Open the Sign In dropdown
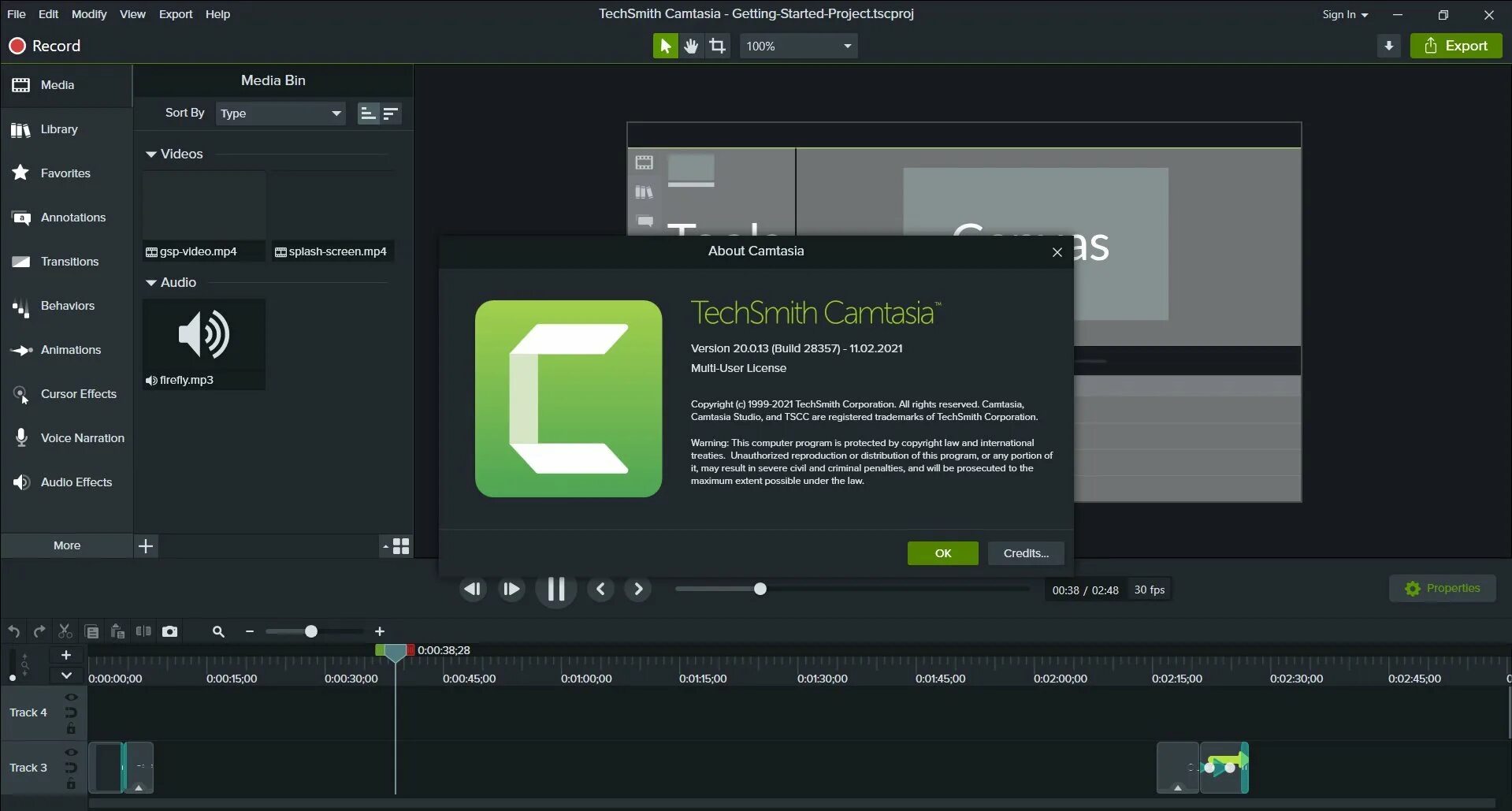Viewport: 1512px width, 811px height. 1345,14
